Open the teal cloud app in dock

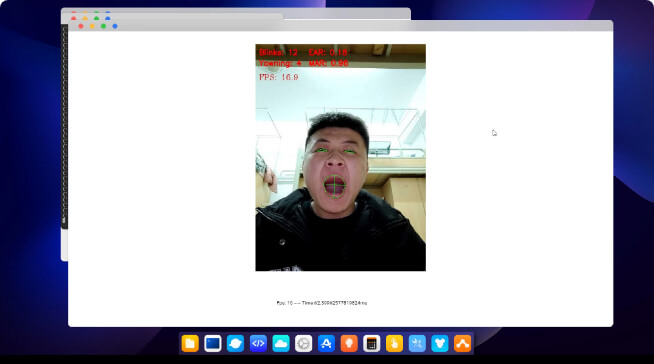click(281, 344)
